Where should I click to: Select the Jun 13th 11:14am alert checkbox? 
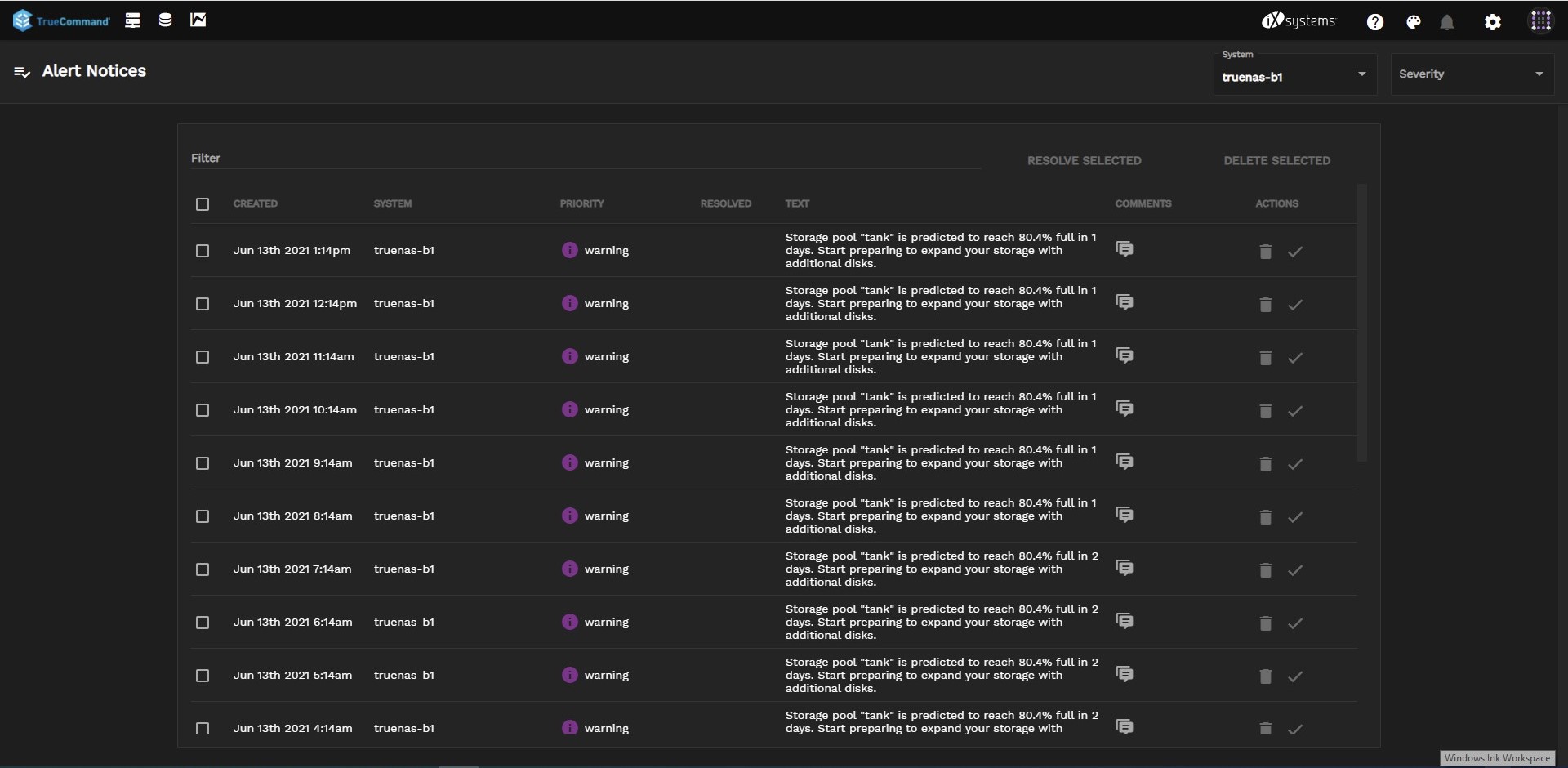coord(203,357)
